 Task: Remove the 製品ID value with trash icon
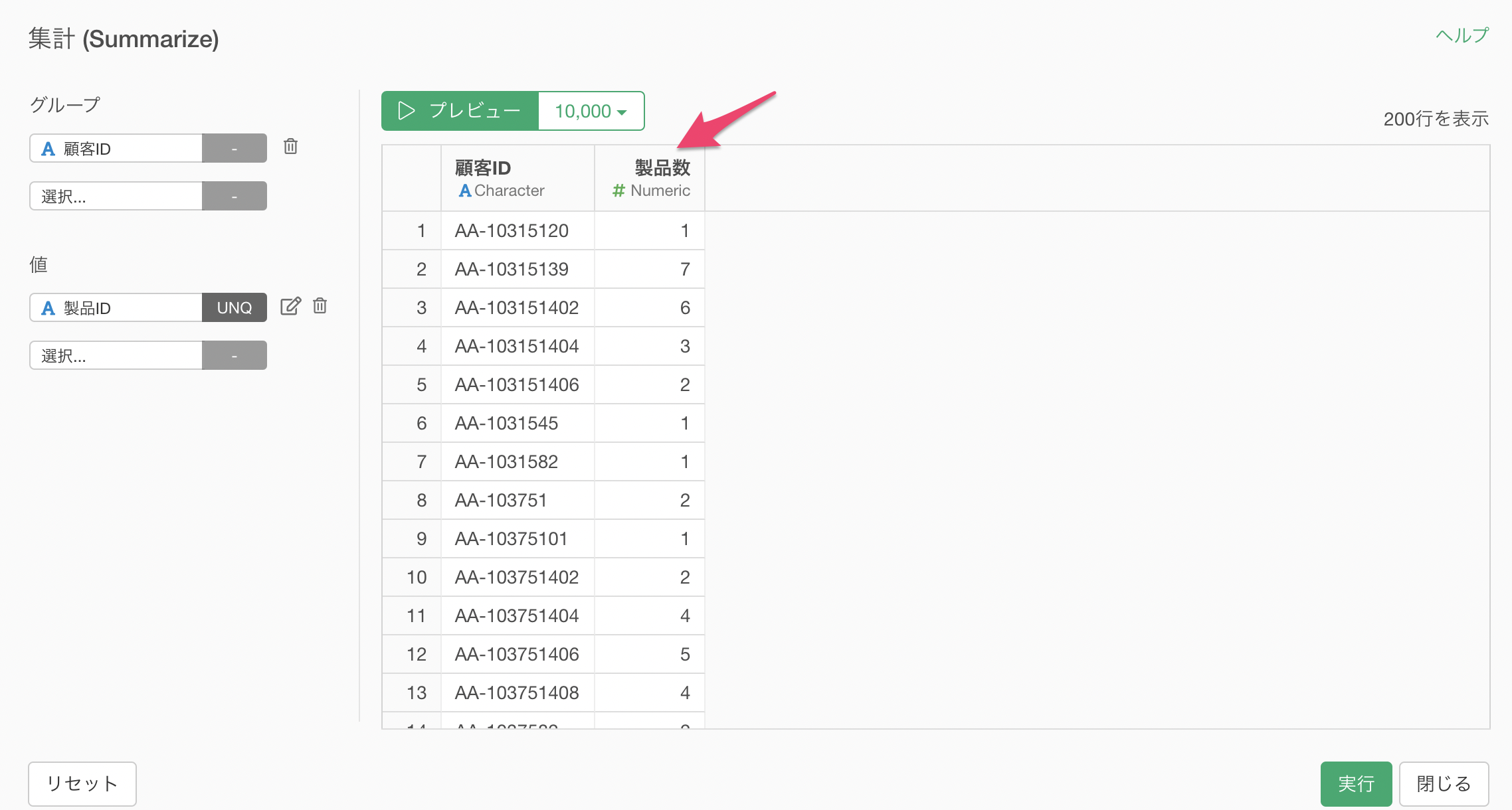(320, 306)
